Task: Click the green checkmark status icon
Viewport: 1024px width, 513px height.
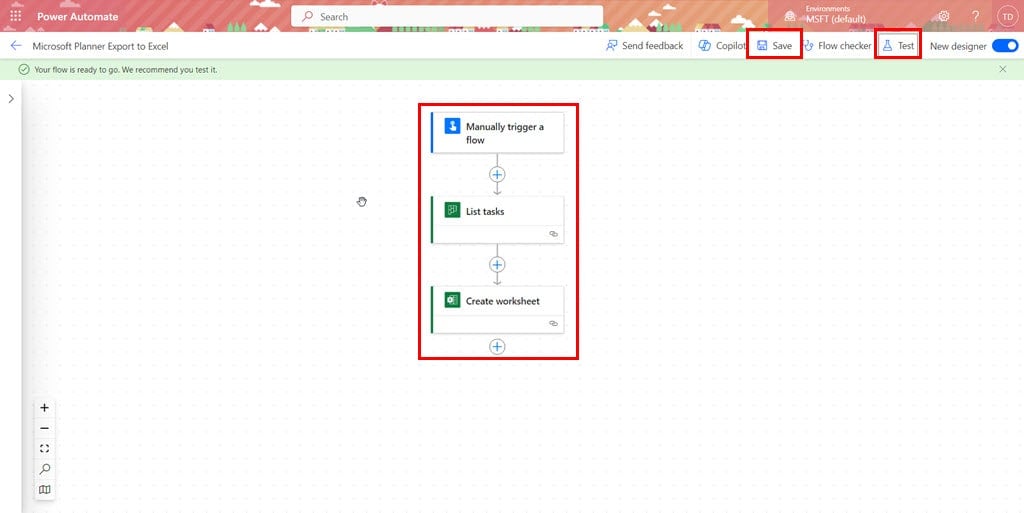Action: [x=24, y=69]
